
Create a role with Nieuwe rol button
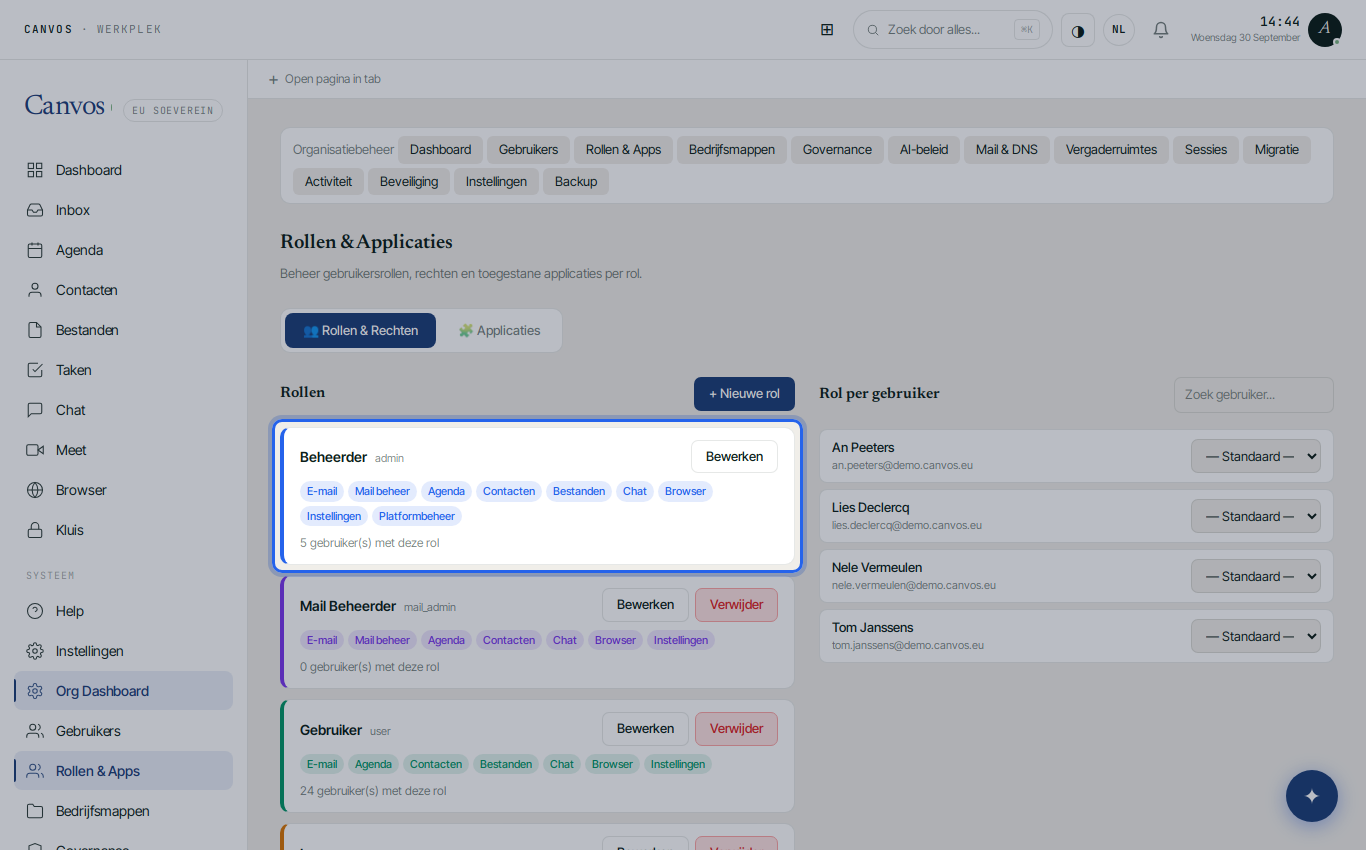744,394
